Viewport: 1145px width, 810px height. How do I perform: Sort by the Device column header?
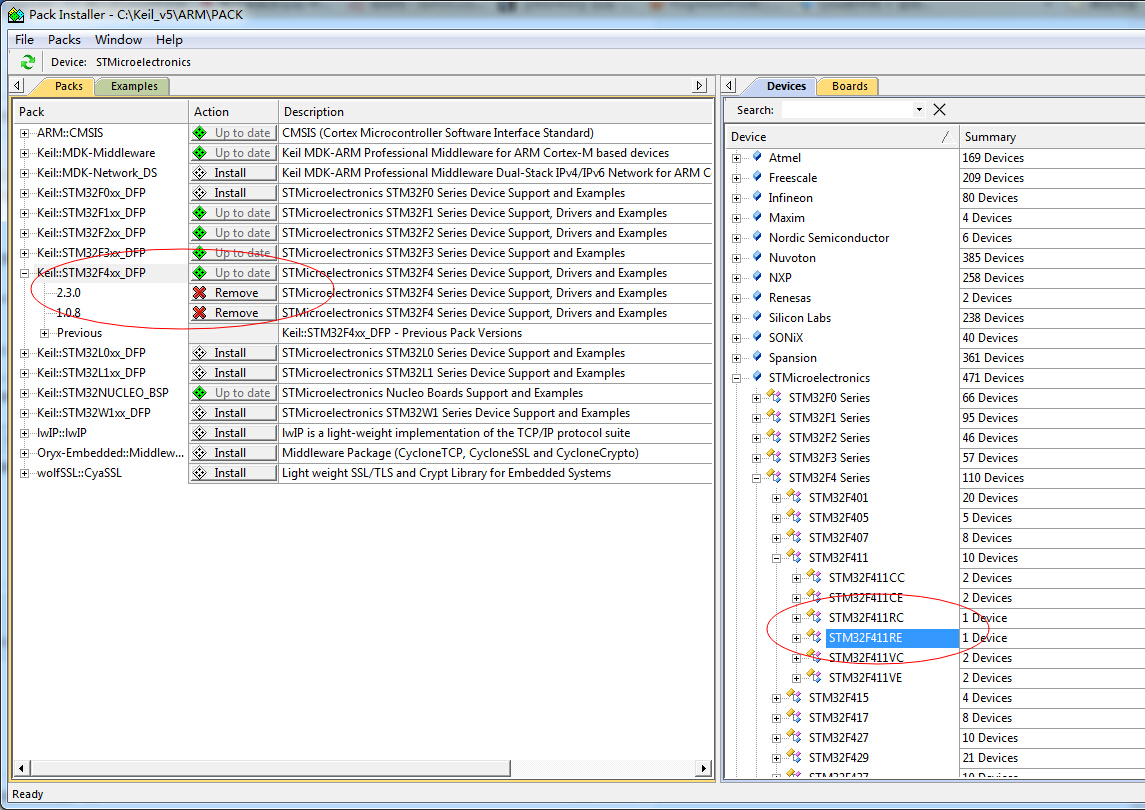(x=842, y=137)
